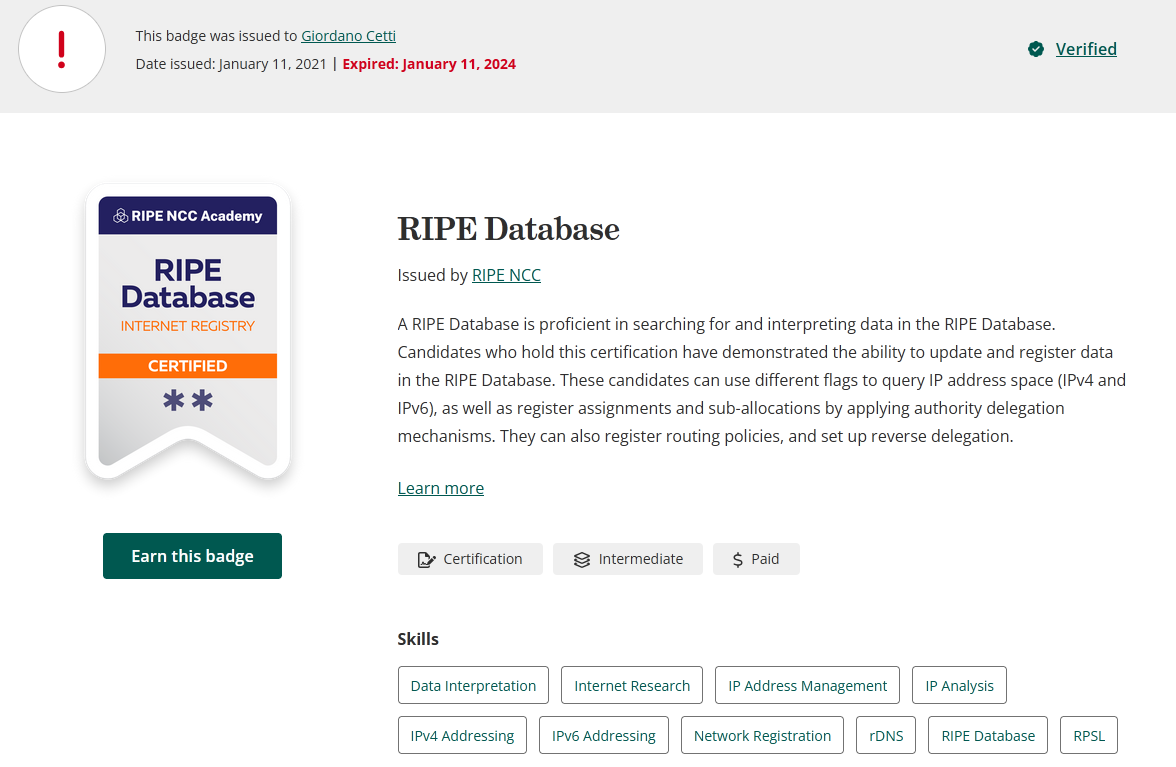Image resolution: width=1176 pixels, height=767 pixels.
Task: Select the IPv4 Addressing skill tag
Action: pos(462,736)
